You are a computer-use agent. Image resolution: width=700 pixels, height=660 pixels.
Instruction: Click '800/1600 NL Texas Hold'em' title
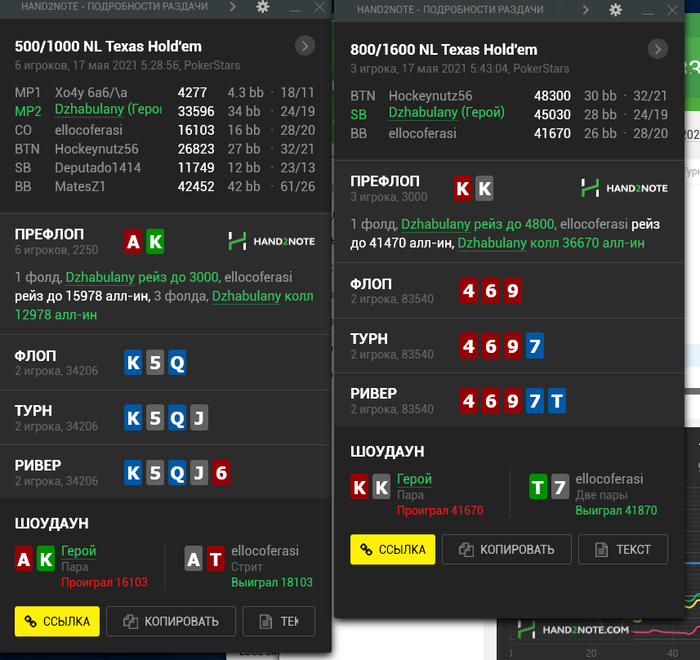(444, 50)
